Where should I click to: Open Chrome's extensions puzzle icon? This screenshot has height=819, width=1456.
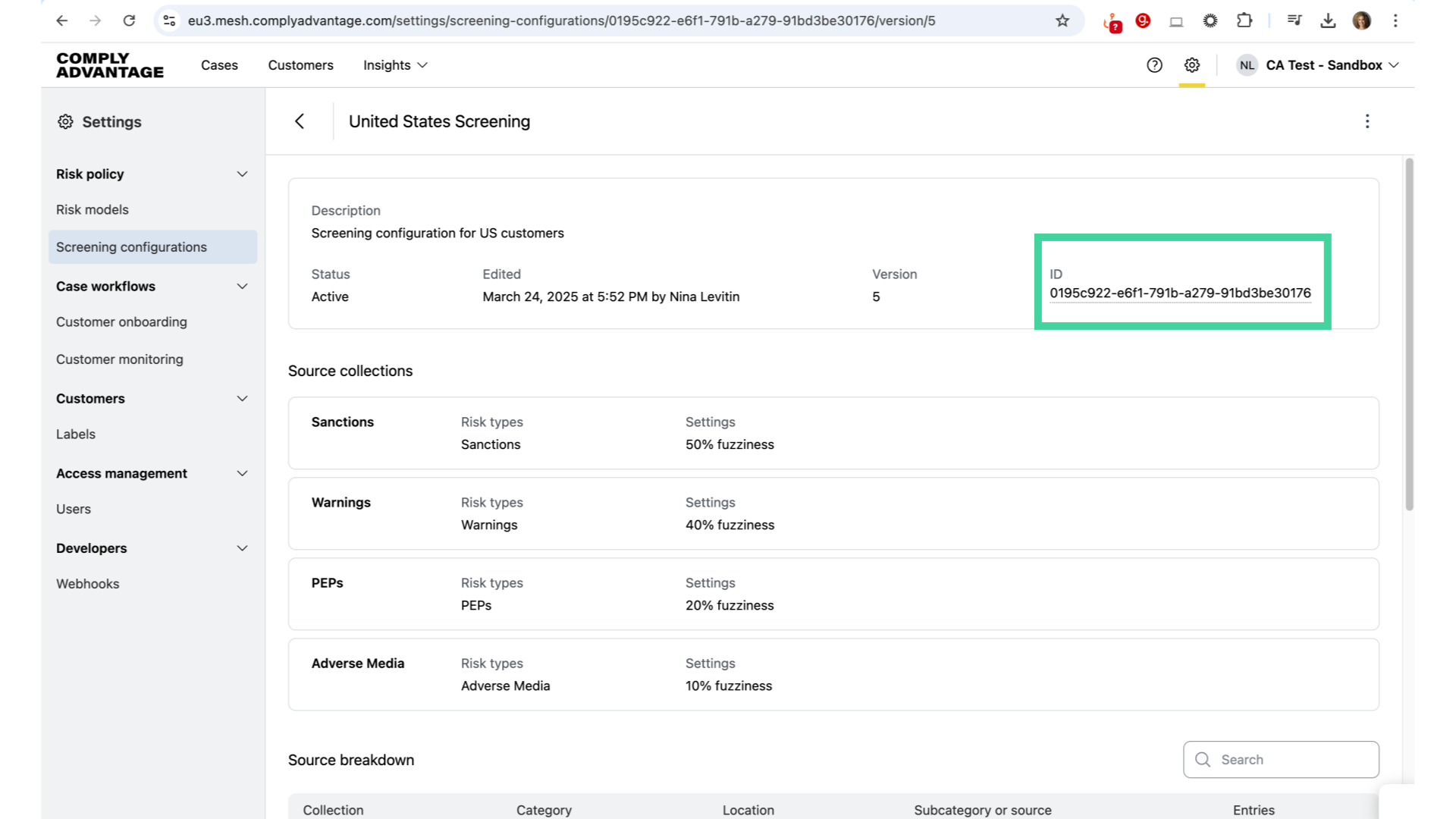pyautogui.click(x=1244, y=20)
